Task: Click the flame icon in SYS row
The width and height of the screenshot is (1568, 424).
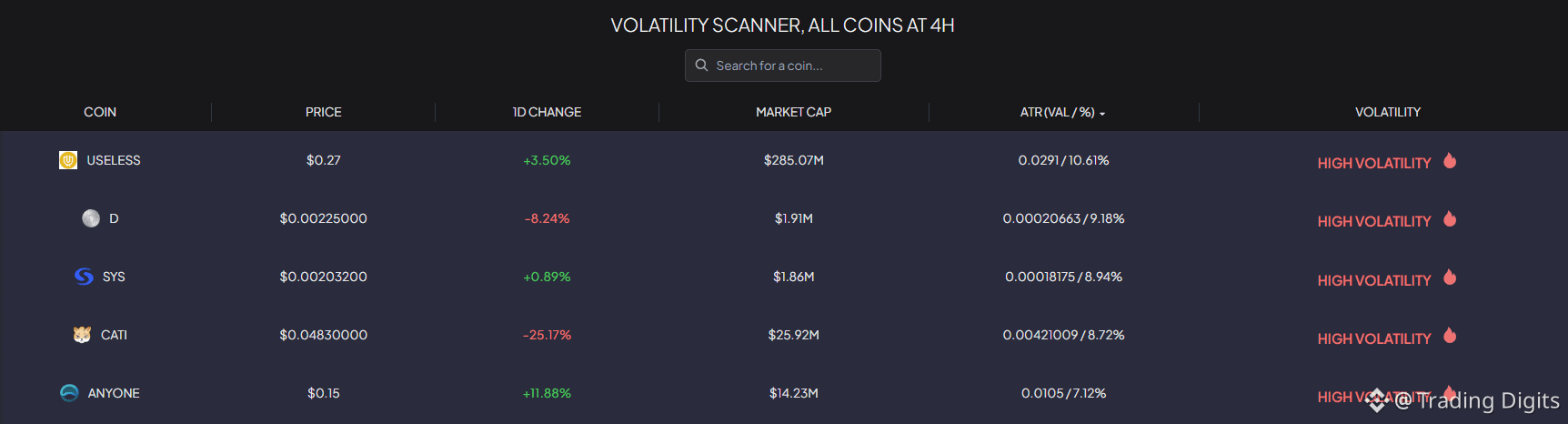Action: [x=1450, y=278]
